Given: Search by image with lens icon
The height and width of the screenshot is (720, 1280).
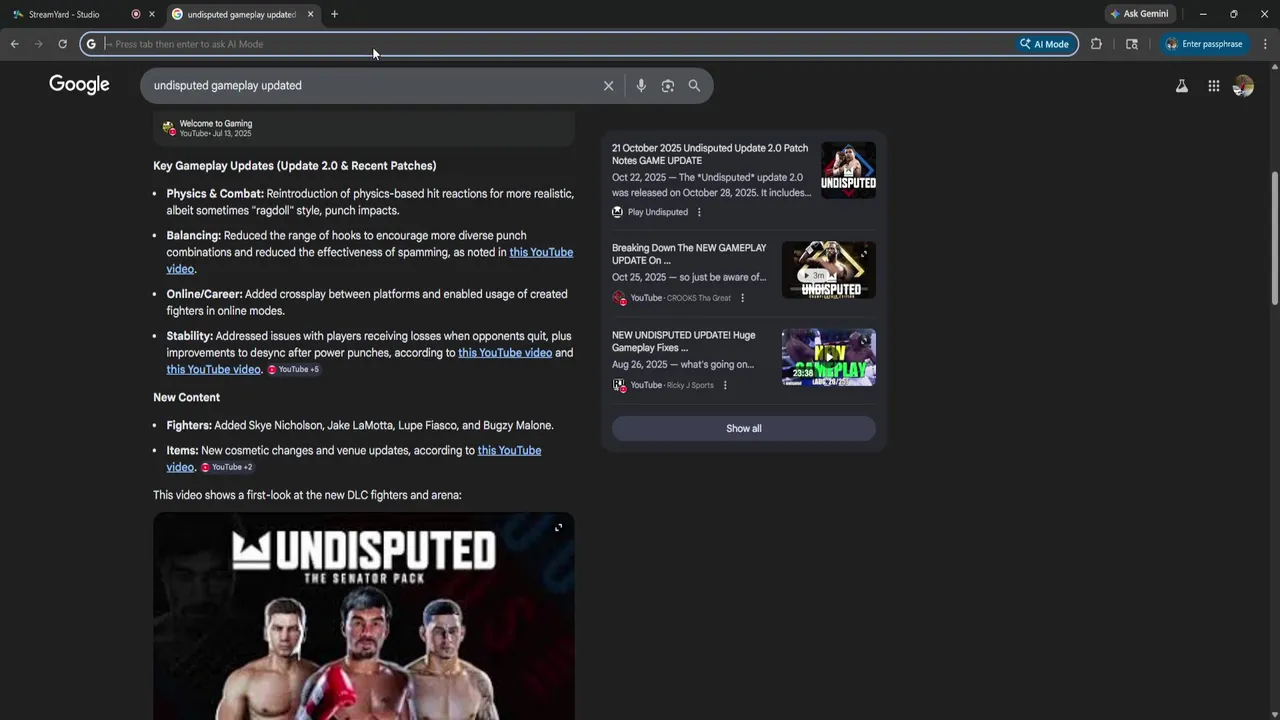Looking at the screenshot, I should coord(668,86).
